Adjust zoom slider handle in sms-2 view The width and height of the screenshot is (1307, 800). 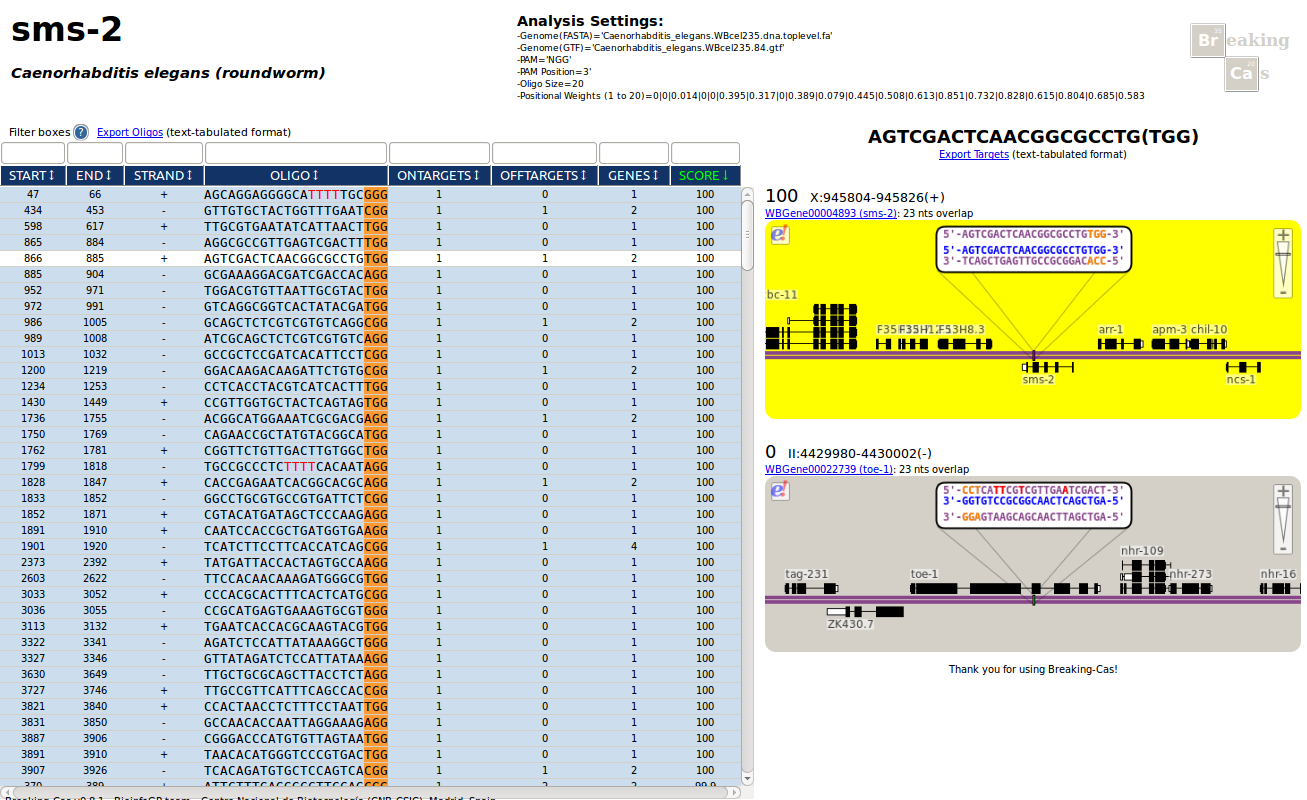click(x=1282, y=254)
